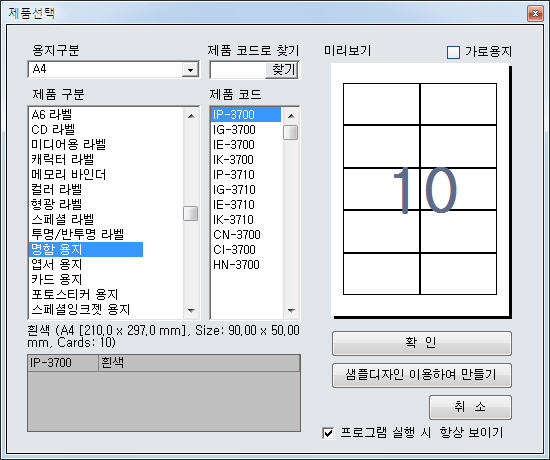
Task: Enable the 가로용지 checkbox
Action: pyautogui.click(x=453, y=52)
